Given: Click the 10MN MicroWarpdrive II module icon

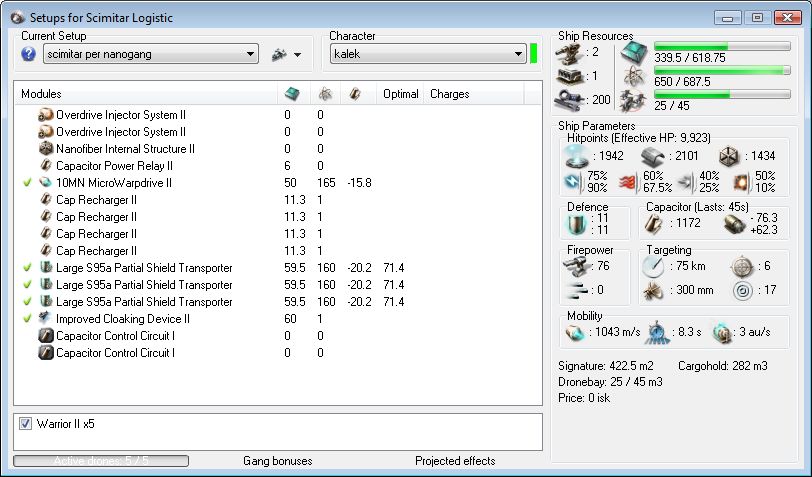Looking at the screenshot, I should (x=46, y=183).
